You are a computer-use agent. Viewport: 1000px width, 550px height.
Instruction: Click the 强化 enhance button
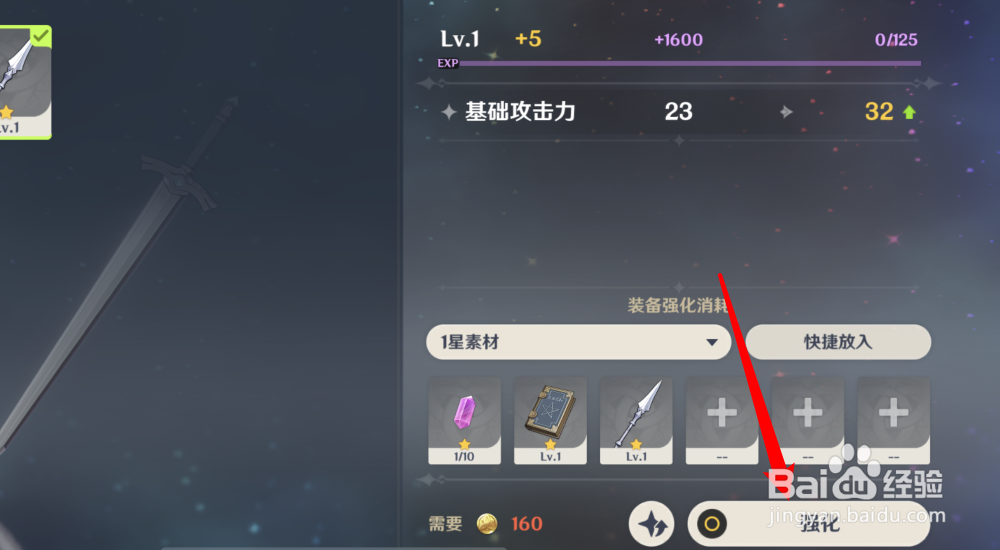pos(809,524)
